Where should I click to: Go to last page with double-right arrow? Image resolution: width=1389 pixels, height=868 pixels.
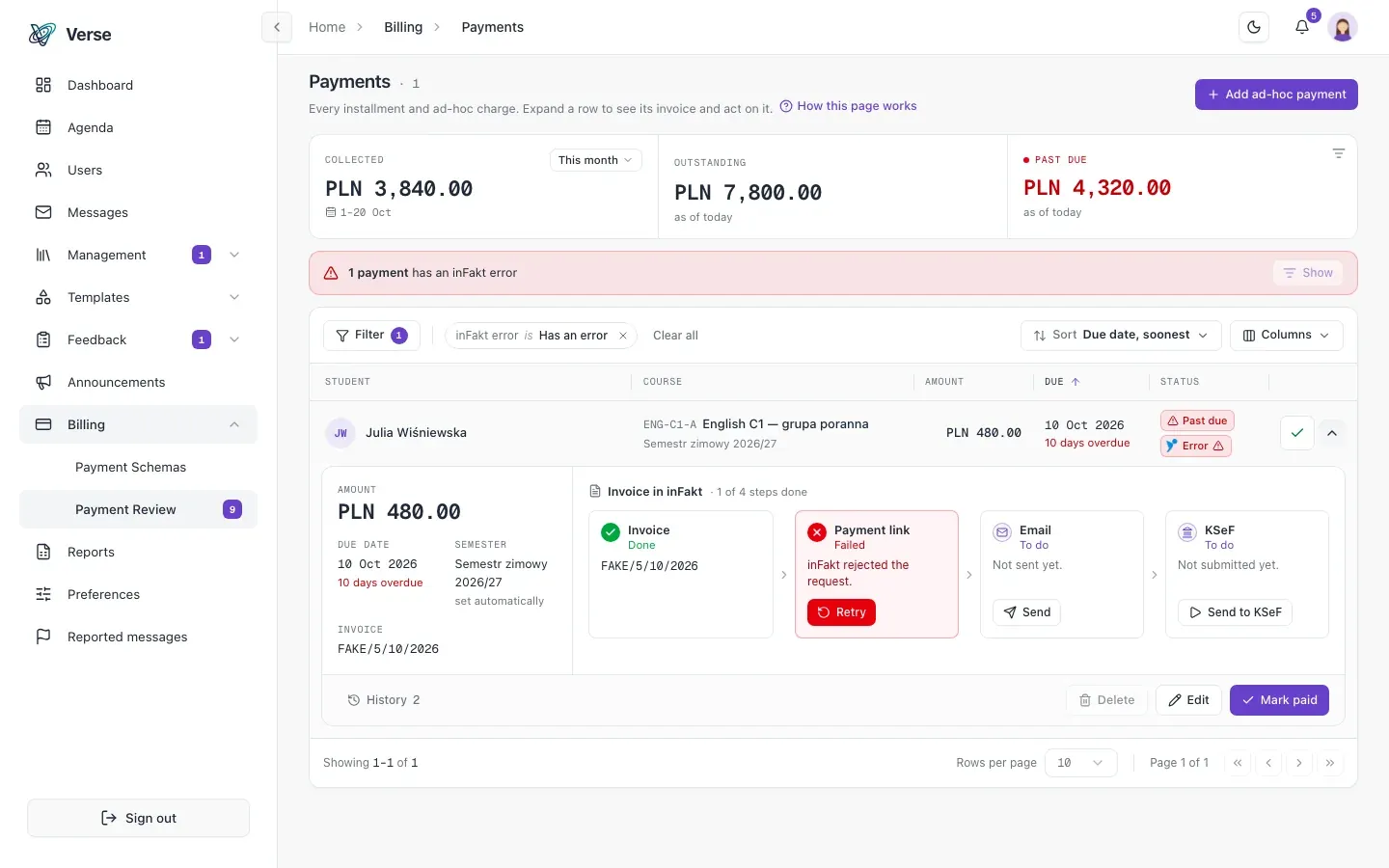(1330, 763)
